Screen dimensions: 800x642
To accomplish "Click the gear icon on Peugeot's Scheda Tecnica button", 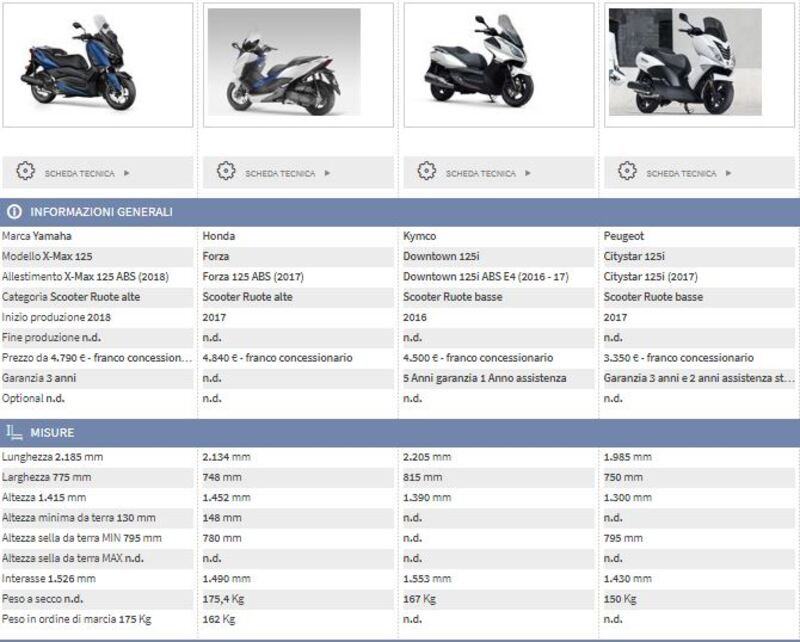I will point(627,170).
